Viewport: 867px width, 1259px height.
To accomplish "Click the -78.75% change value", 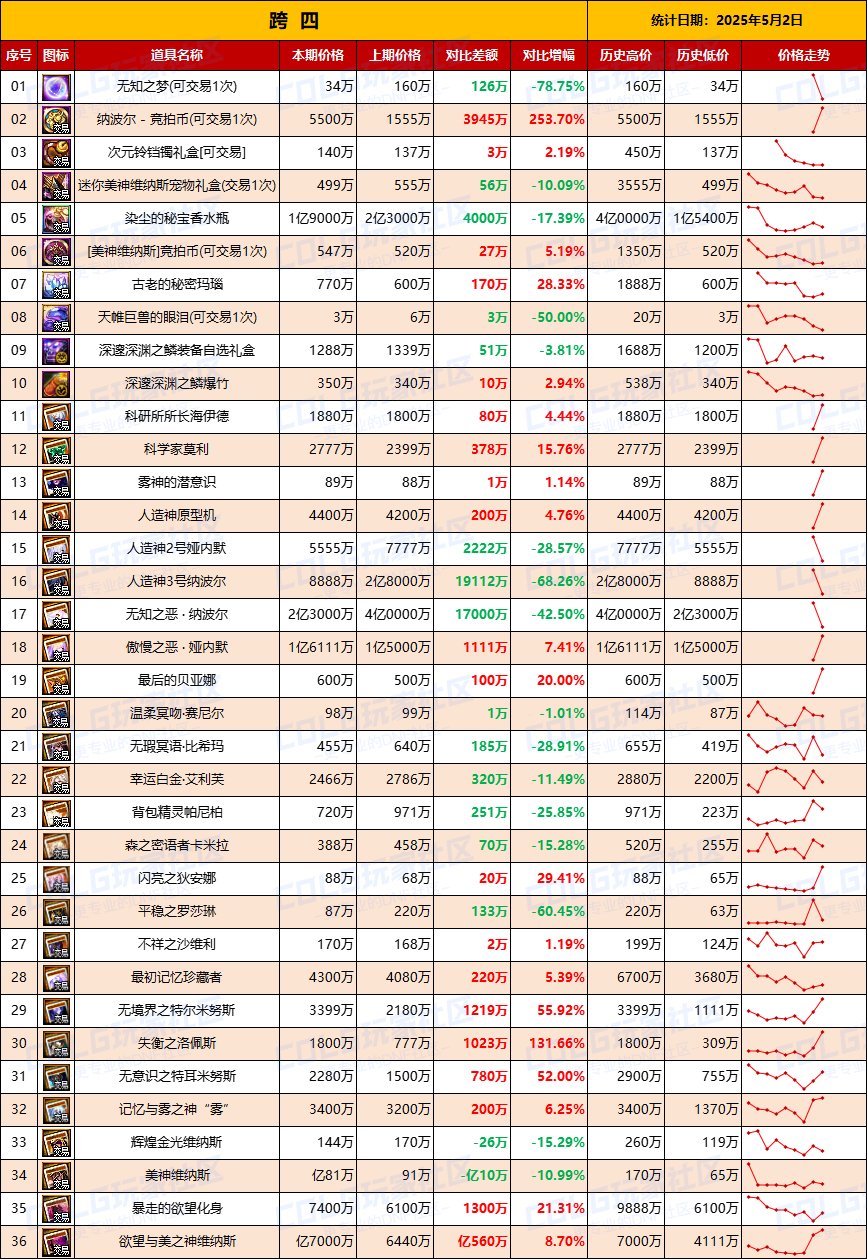I will click(556, 86).
